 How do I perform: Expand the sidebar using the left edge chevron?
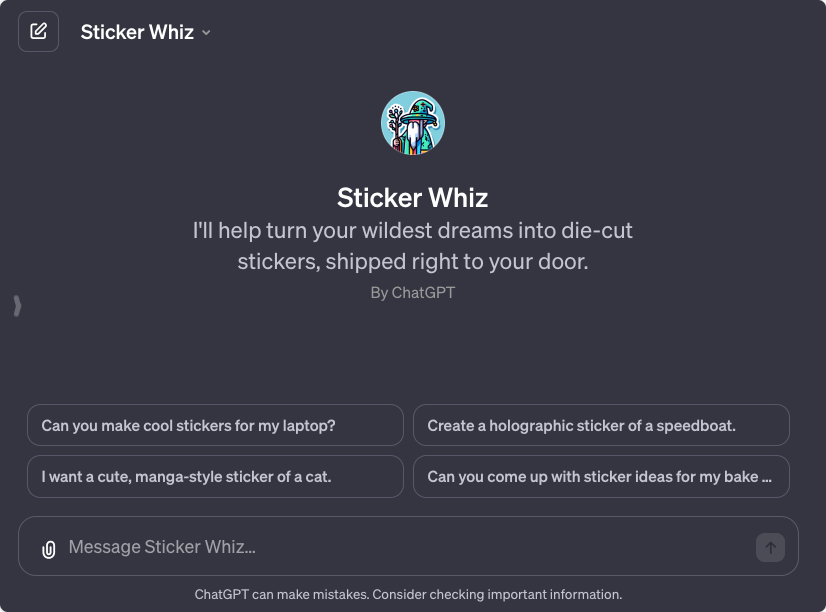(x=16, y=306)
